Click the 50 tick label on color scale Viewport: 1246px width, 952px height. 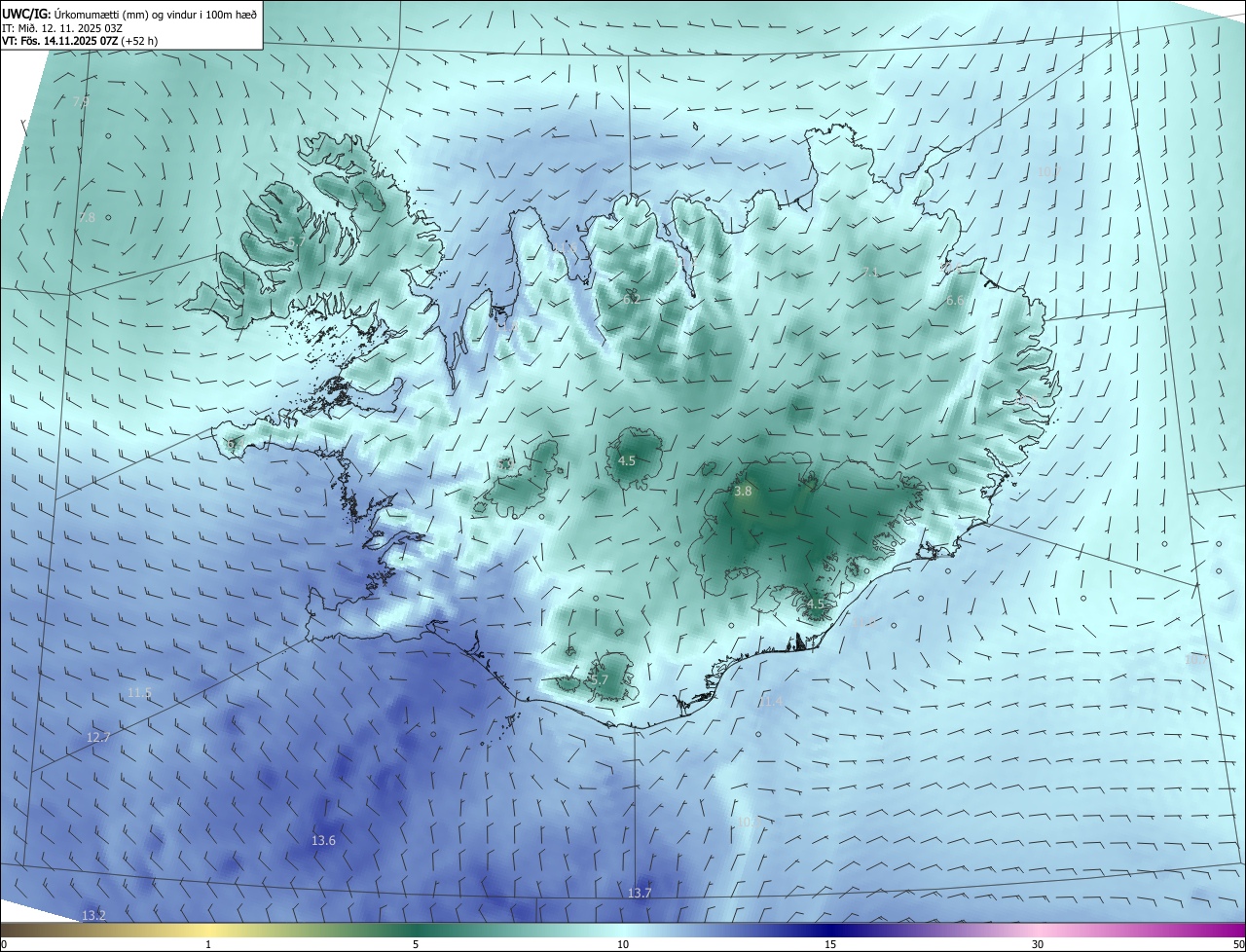pos(1238,944)
